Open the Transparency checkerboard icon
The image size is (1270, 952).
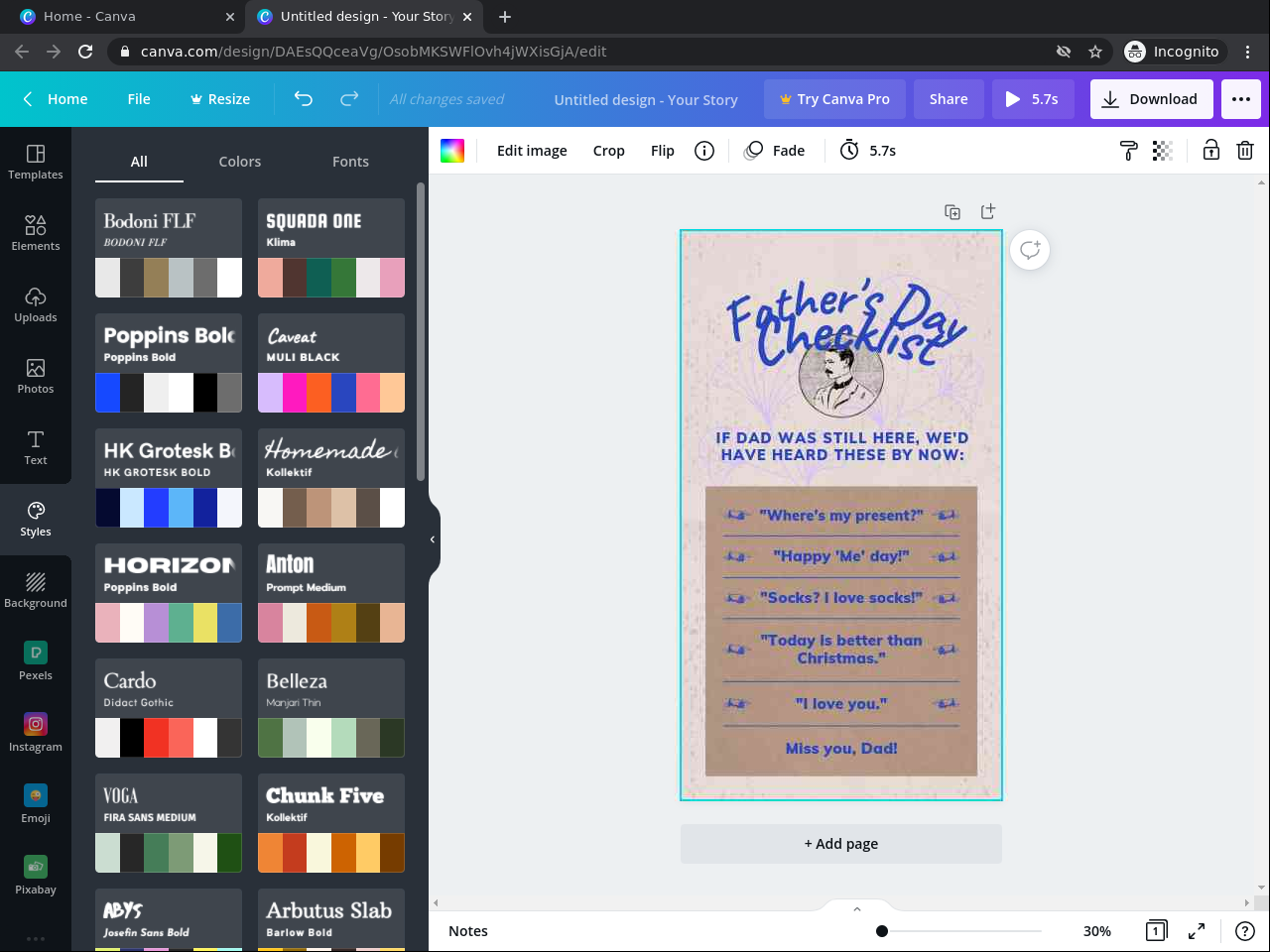click(x=1163, y=151)
